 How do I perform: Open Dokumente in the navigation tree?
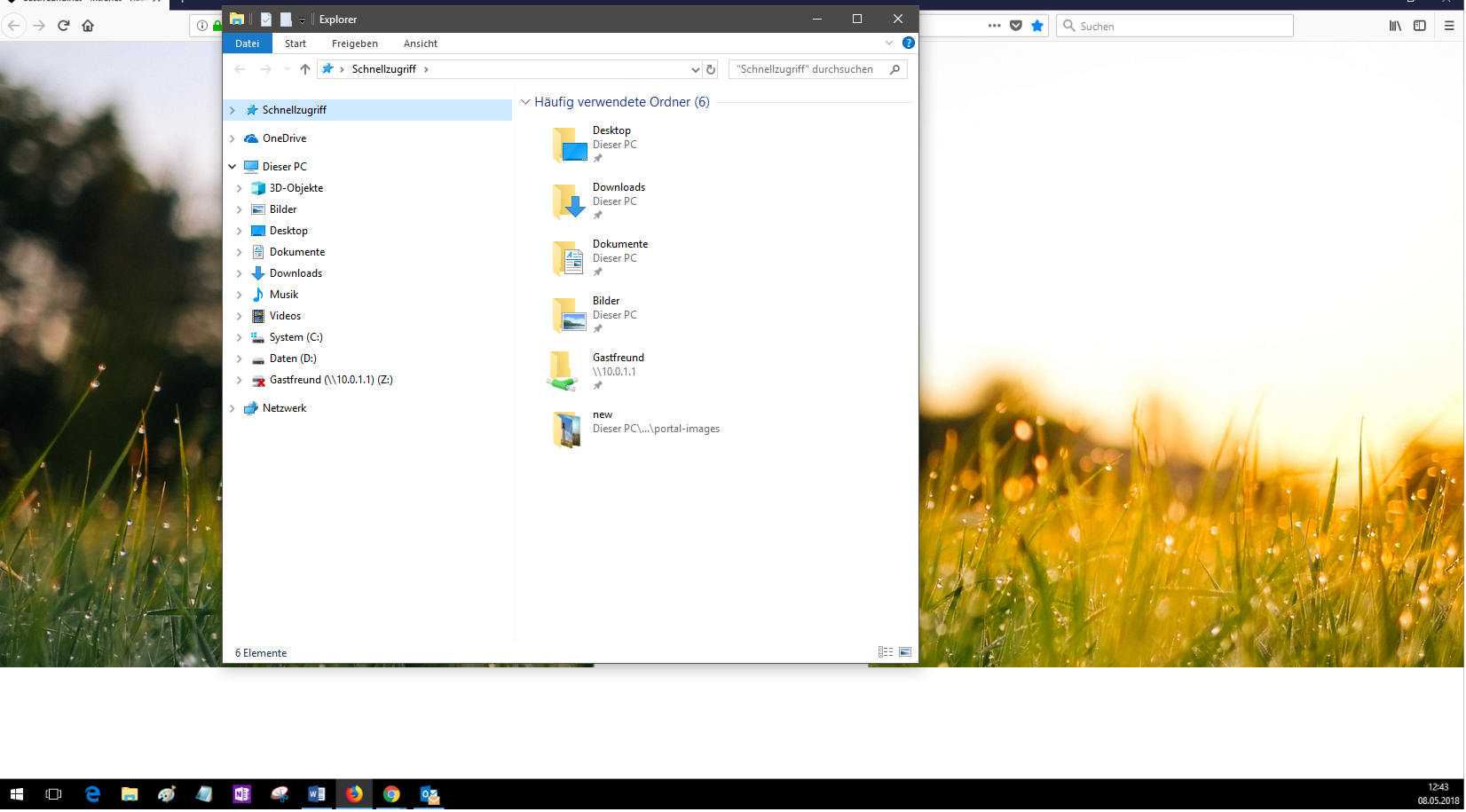pos(297,252)
